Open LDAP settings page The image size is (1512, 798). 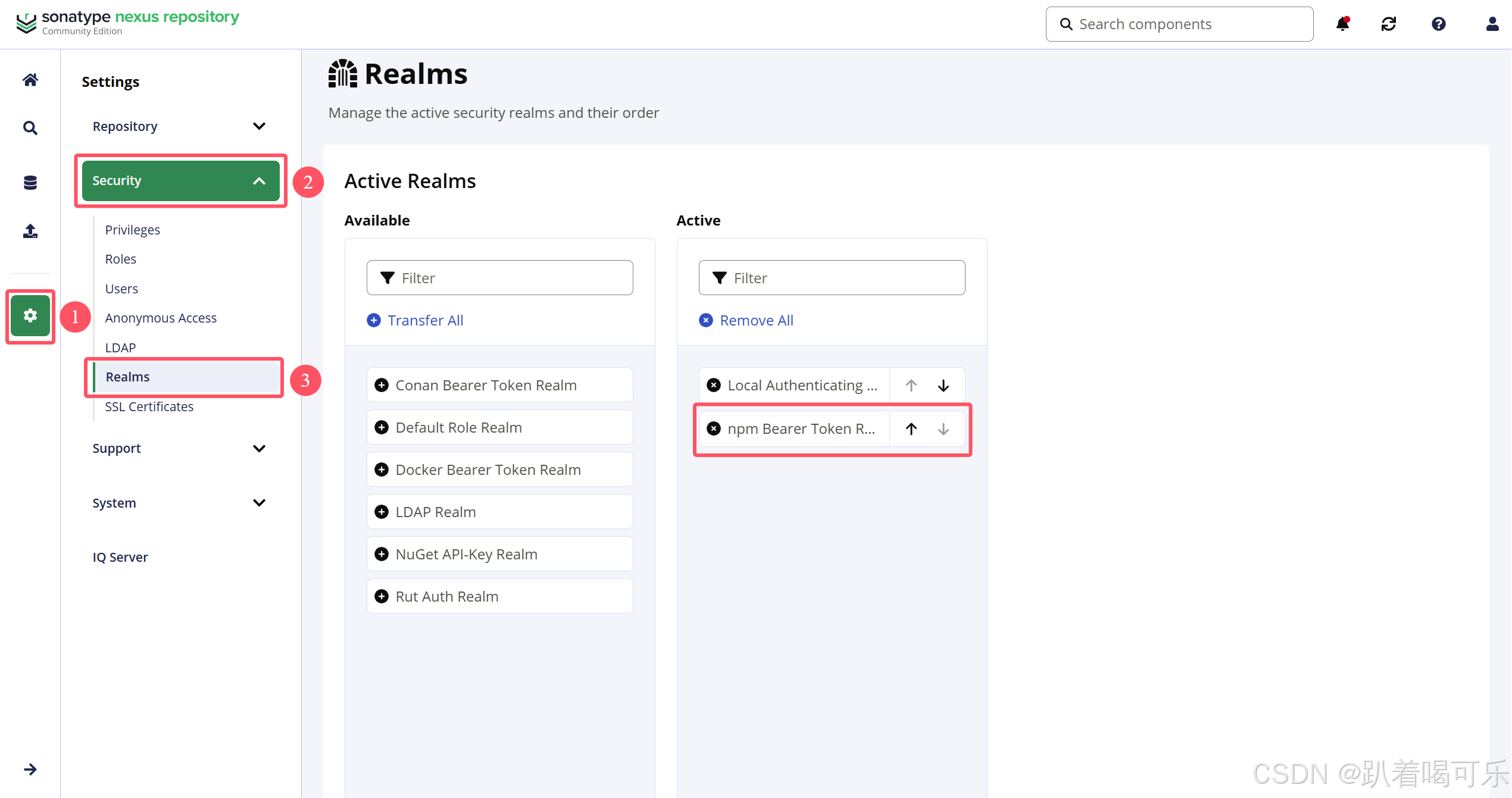pyautogui.click(x=120, y=348)
